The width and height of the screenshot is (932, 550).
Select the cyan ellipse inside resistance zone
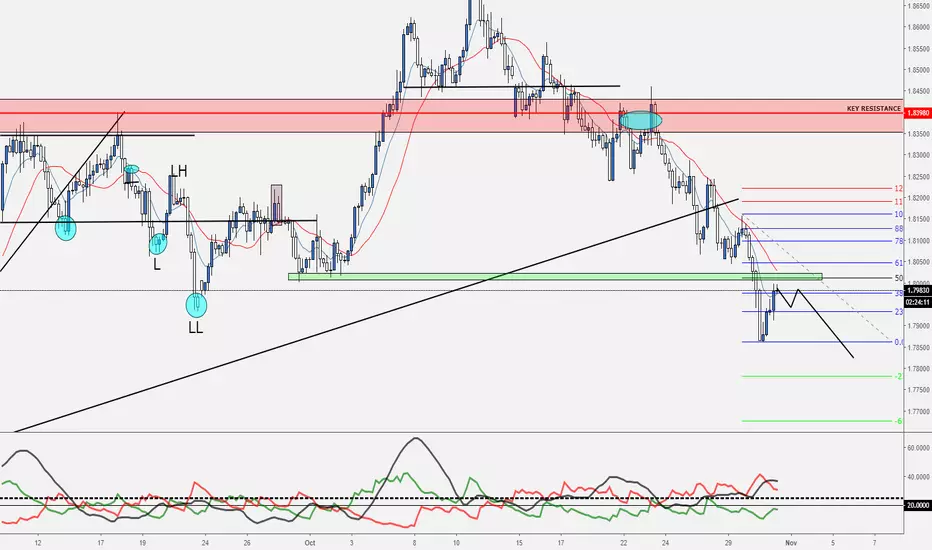tap(640, 120)
